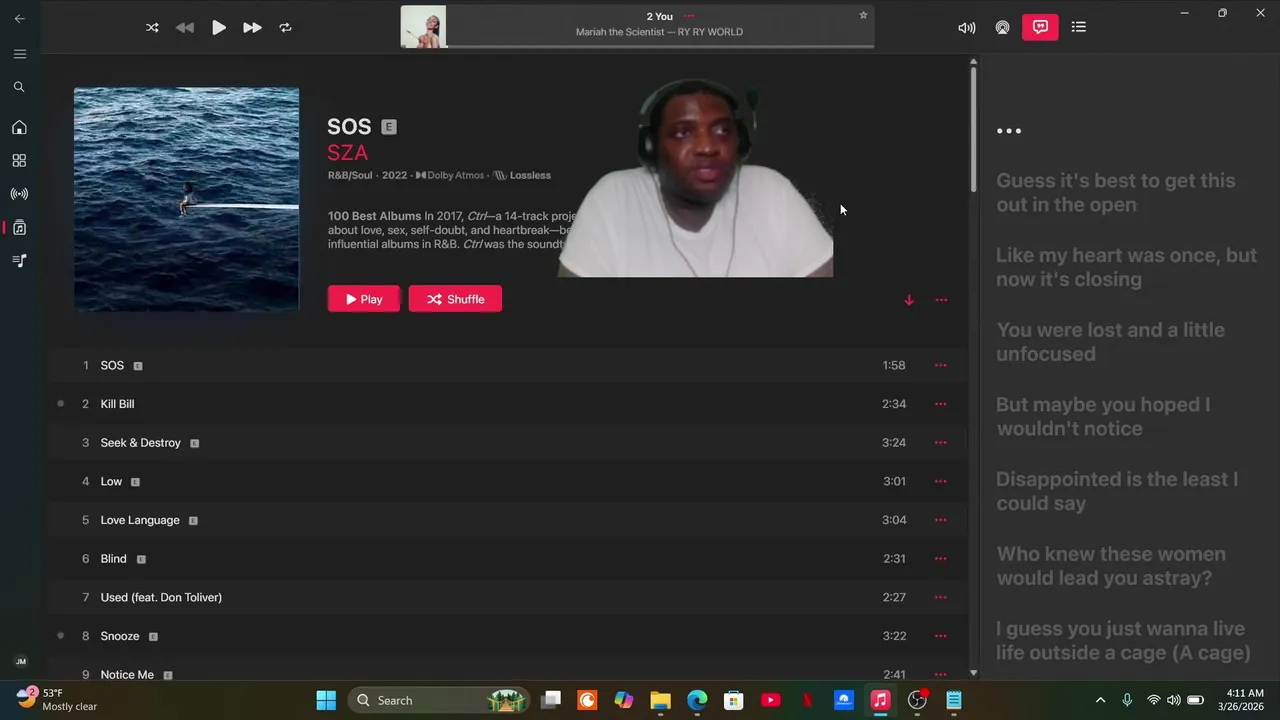This screenshot has width=1280, height=720.
Task: Open the weather widget showing 53°F
Action: click(58, 699)
